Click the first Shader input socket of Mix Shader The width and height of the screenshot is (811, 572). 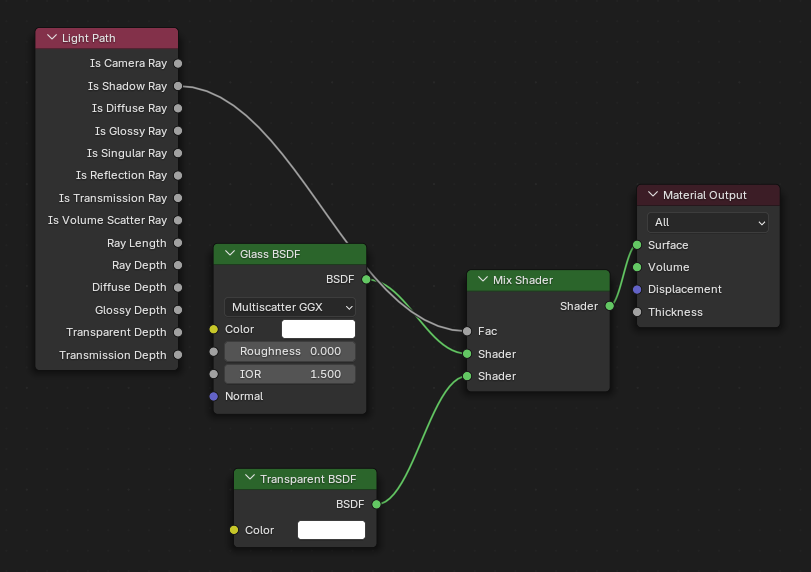[x=467, y=354]
